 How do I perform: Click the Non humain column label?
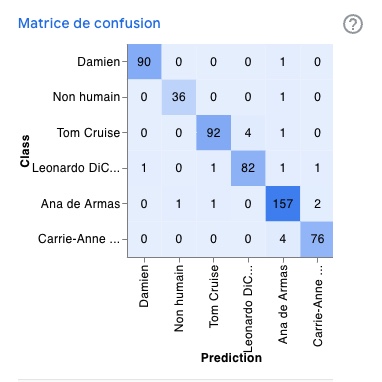click(x=179, y=298)
